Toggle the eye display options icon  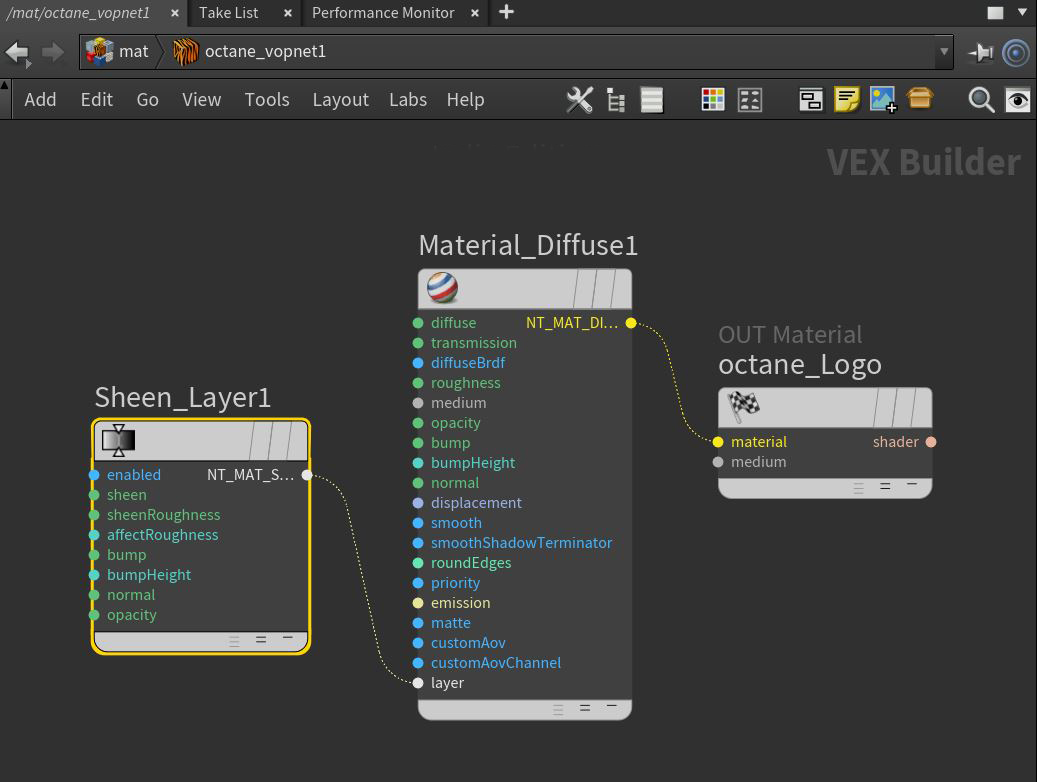(1017, 100)
